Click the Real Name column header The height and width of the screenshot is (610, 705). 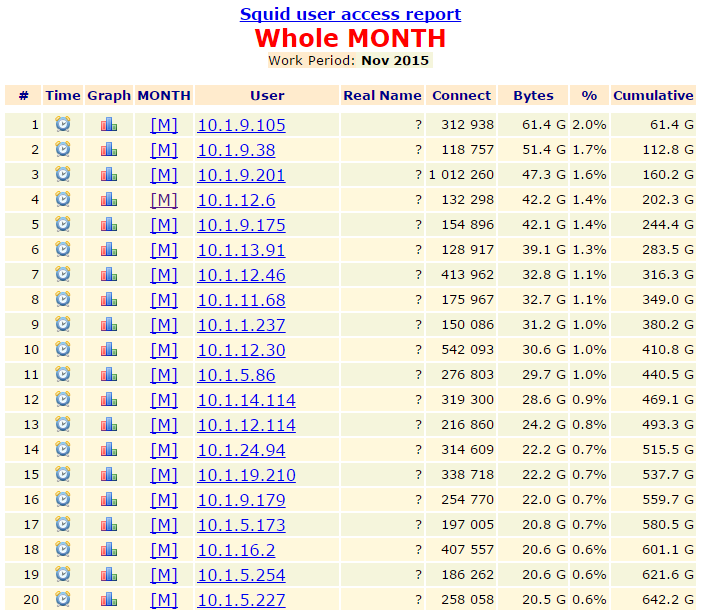(382, 95)
